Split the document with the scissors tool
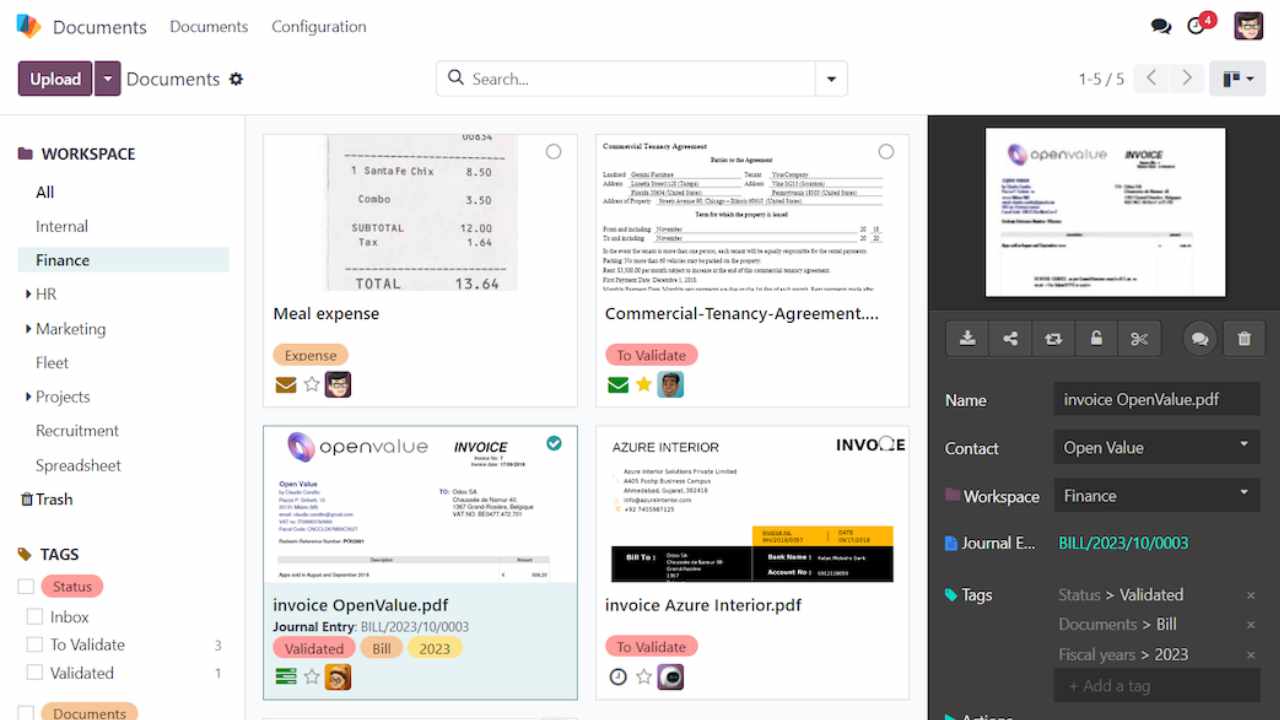The height and width of the screenshot is (720, 1280). (x=1139, y=338)
